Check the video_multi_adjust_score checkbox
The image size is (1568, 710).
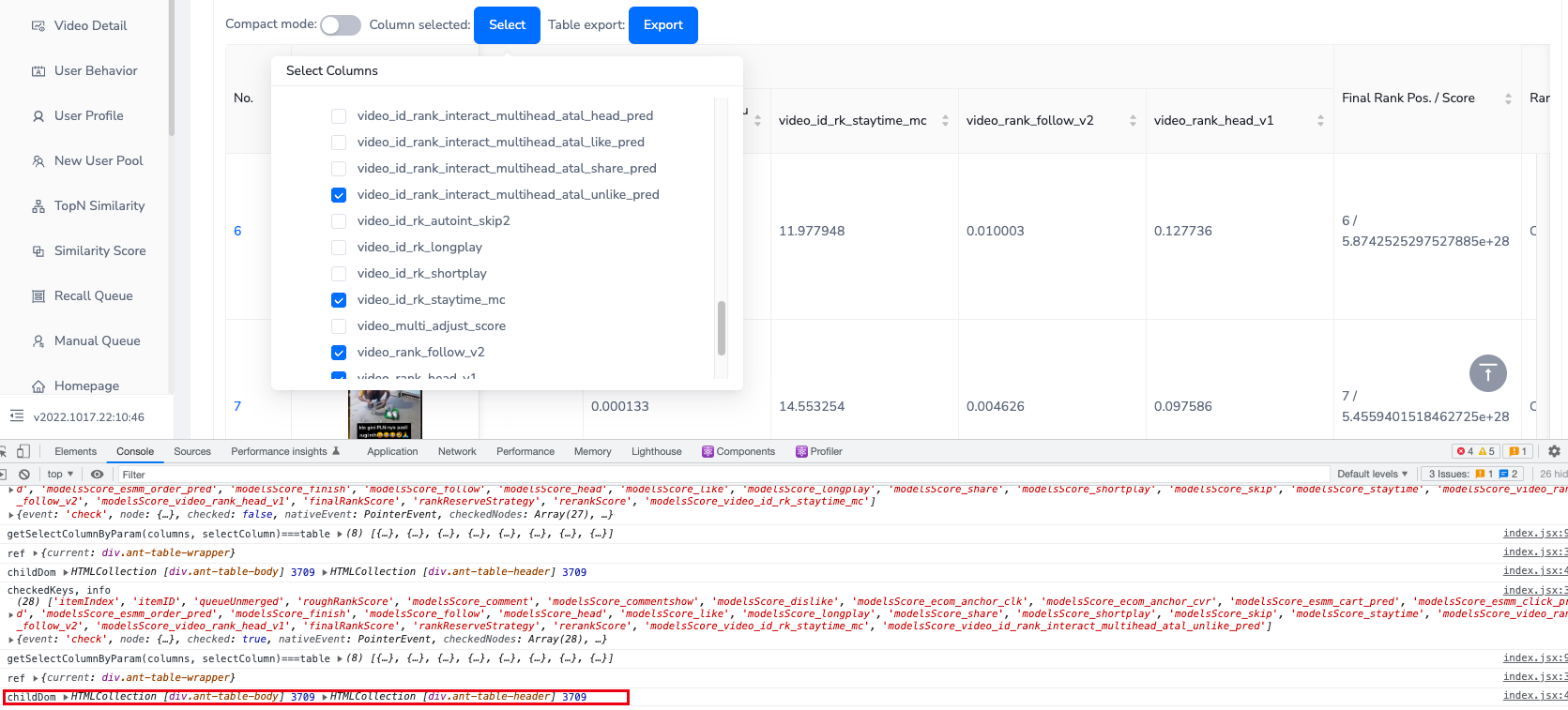coord(339,326)
